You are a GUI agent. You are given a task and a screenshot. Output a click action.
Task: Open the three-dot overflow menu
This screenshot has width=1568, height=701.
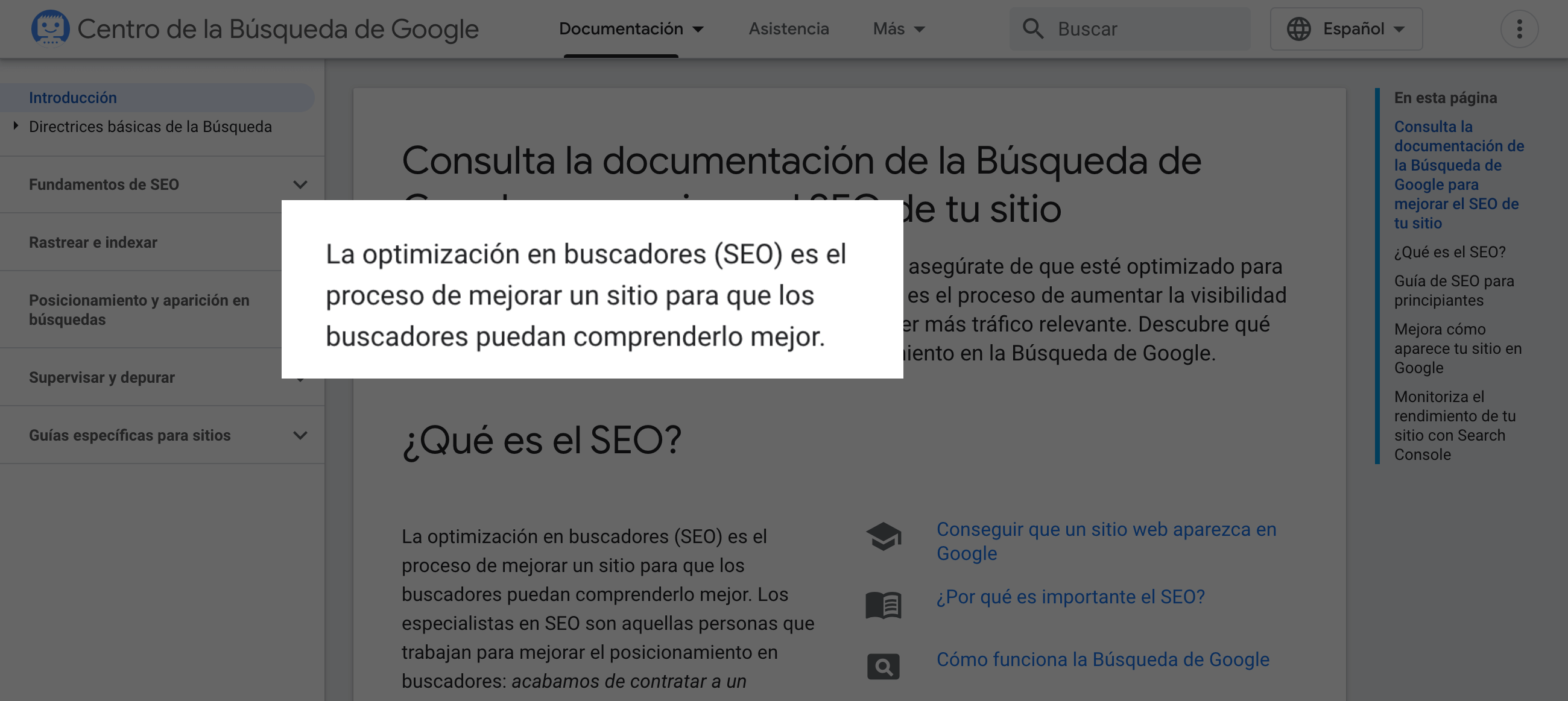tap(1519, 28)
